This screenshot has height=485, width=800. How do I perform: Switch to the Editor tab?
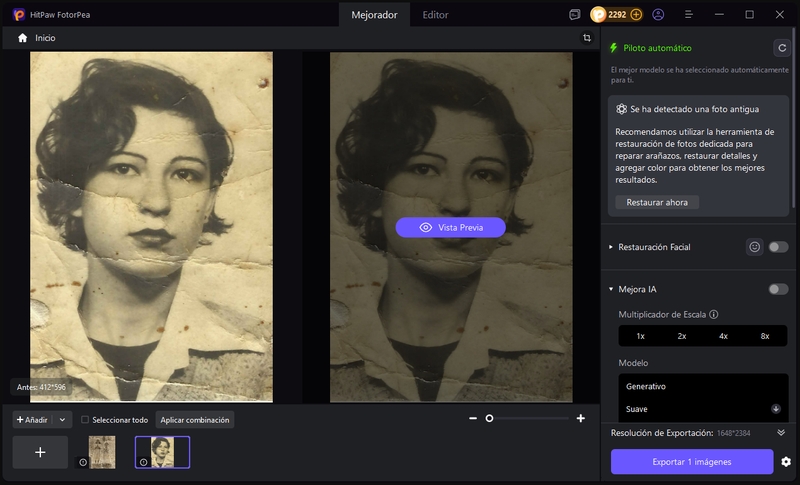click(x=435, y=15)
